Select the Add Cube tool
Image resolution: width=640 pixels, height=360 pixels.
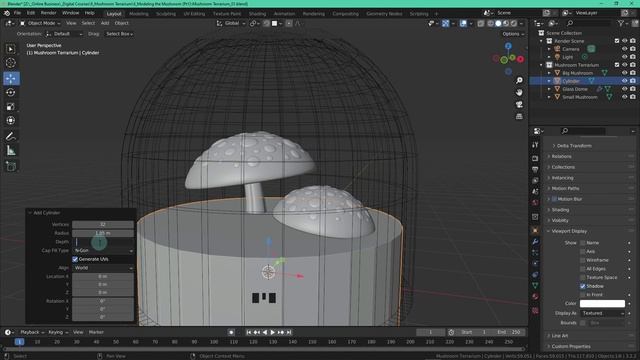click(x=11, y=166)
